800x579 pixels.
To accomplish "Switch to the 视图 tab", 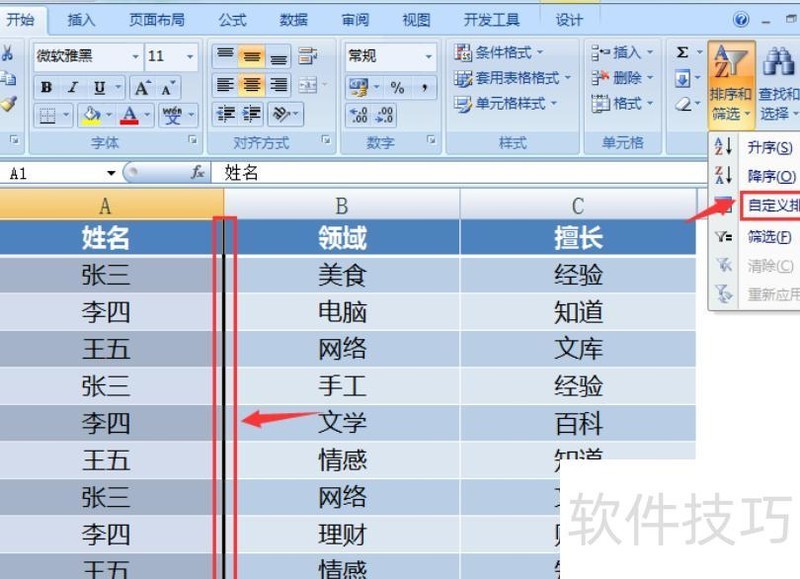I will coord(416,20).
